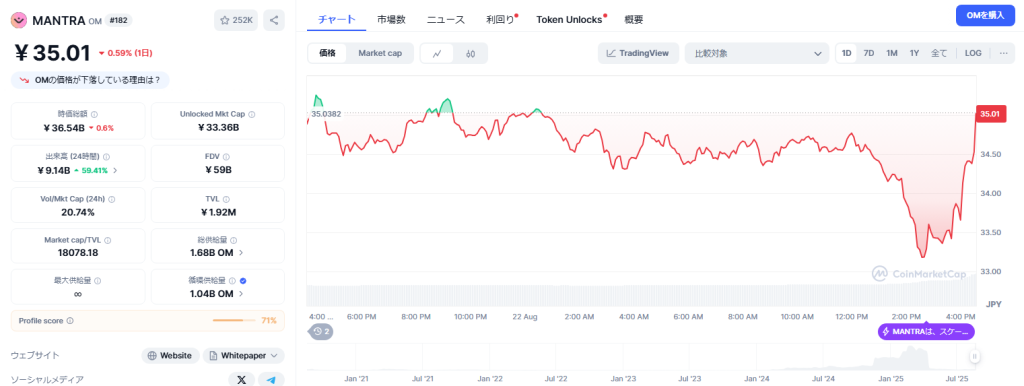Viewport: 1024px width, 386px height.
Task: Click the Profile score 71% bar
Action: click(x=234, y=321)
